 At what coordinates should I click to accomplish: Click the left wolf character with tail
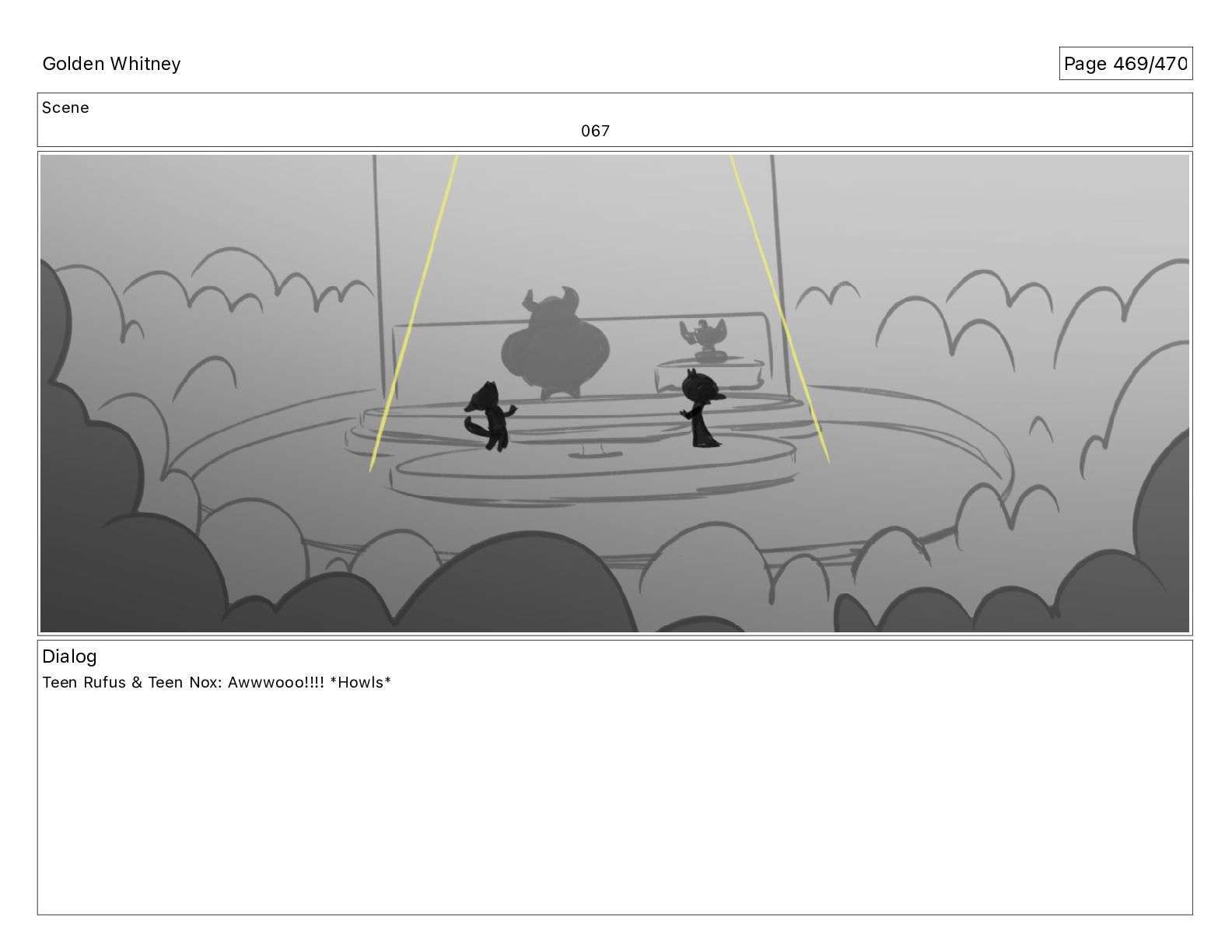489,415
